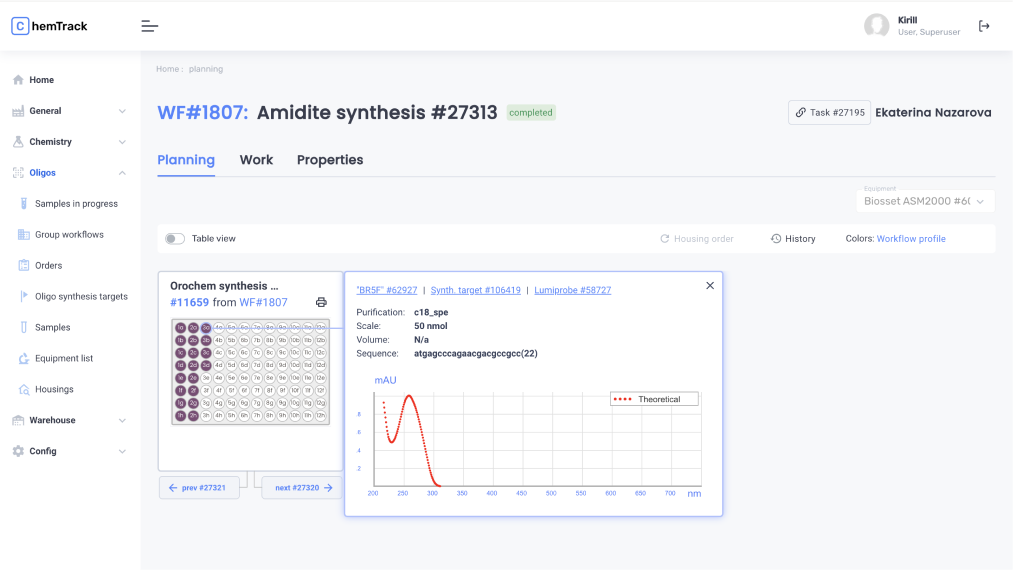The width and height of the screenshot is (1013, 570).
Task: Click the completed status badge
Action: click(x=531, y=112)
